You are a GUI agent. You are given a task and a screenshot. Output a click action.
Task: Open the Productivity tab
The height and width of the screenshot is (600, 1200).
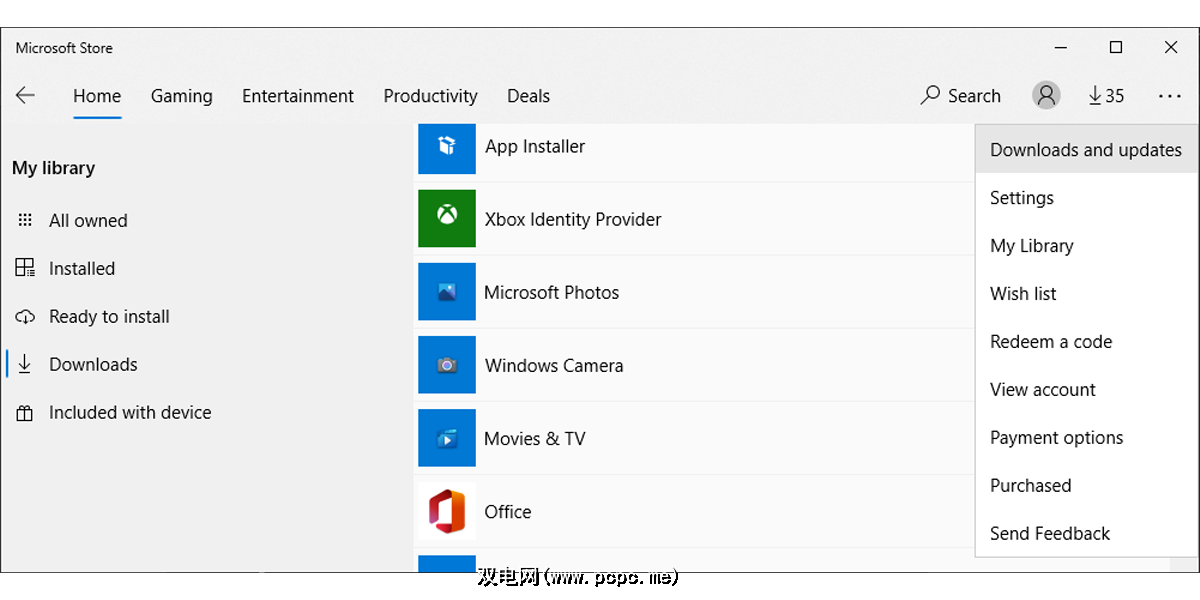(x=431, y=96)
